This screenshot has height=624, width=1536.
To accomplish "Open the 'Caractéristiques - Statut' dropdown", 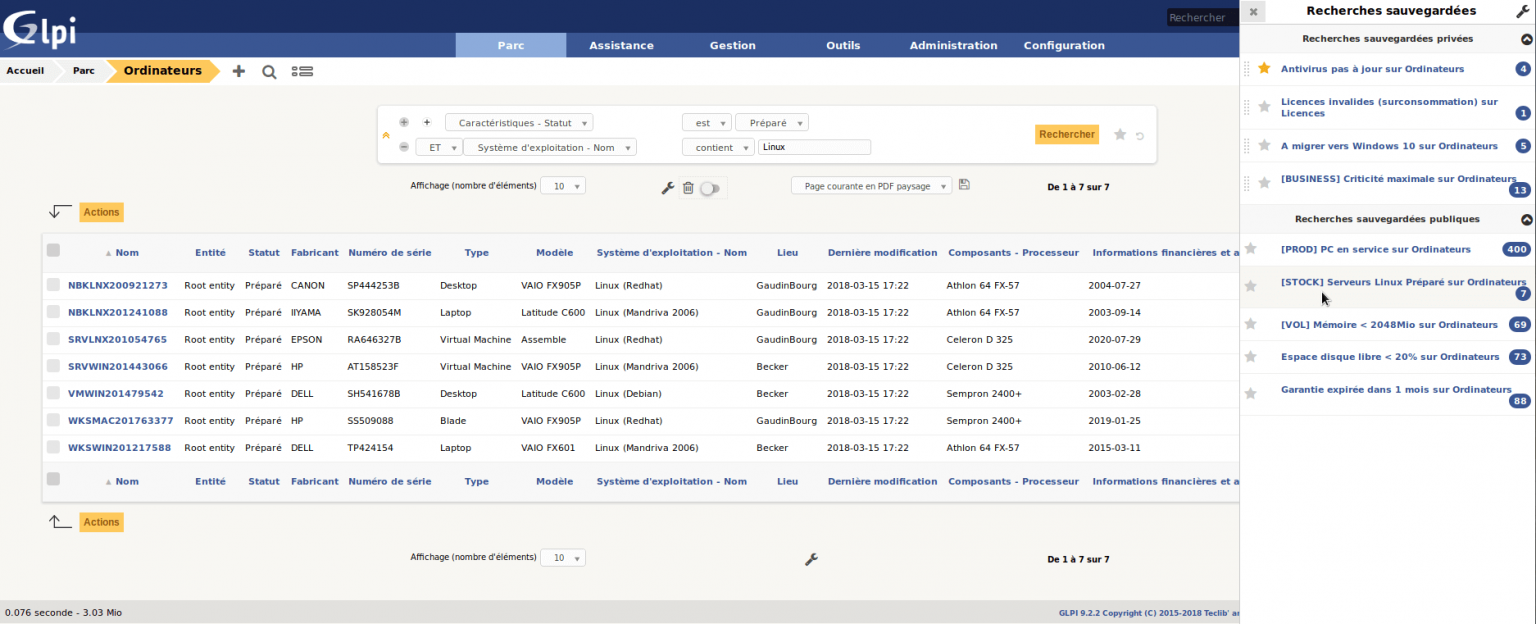I will 519,122.
